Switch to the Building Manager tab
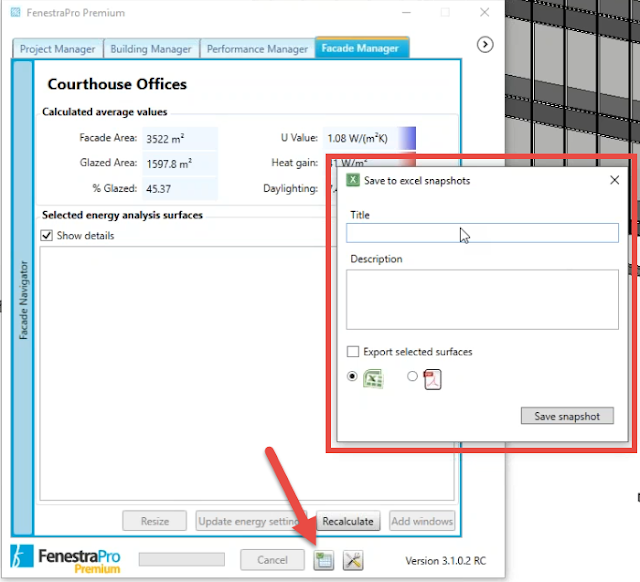This screenshot has height=582, width=640. pos(151,49)
